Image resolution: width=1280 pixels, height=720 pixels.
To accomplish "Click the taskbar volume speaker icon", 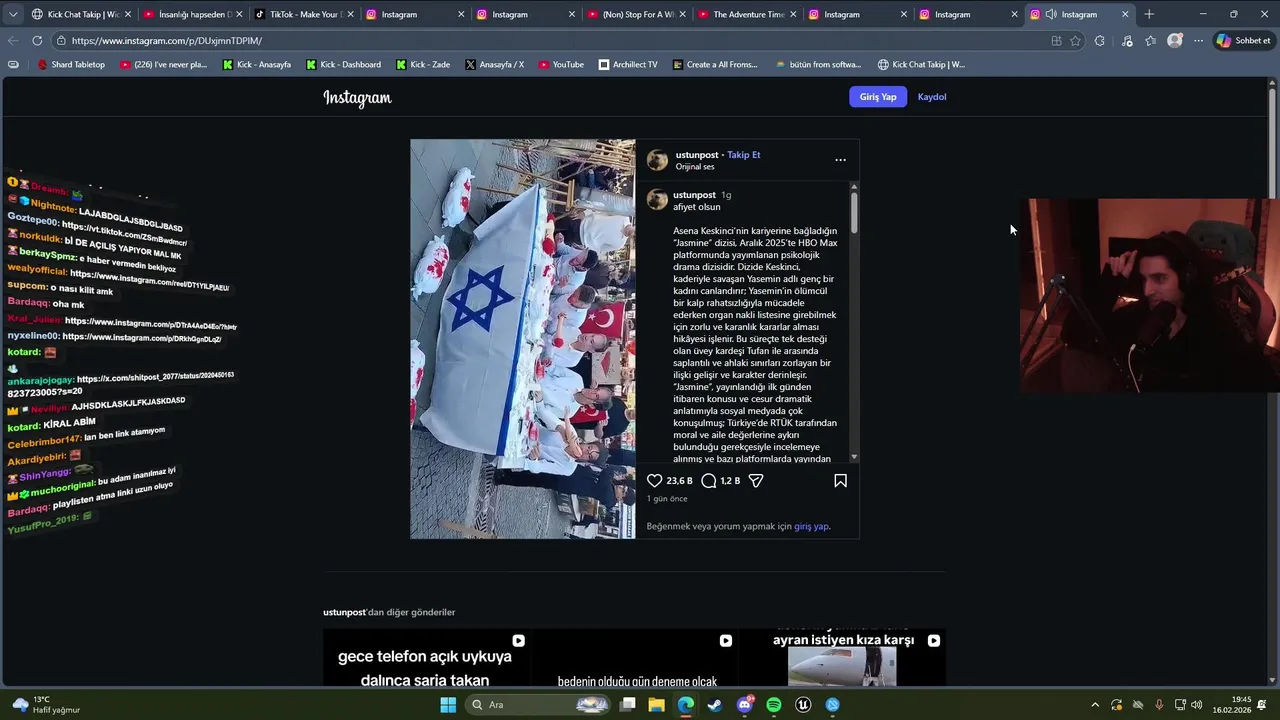I will click(1197, 705).
